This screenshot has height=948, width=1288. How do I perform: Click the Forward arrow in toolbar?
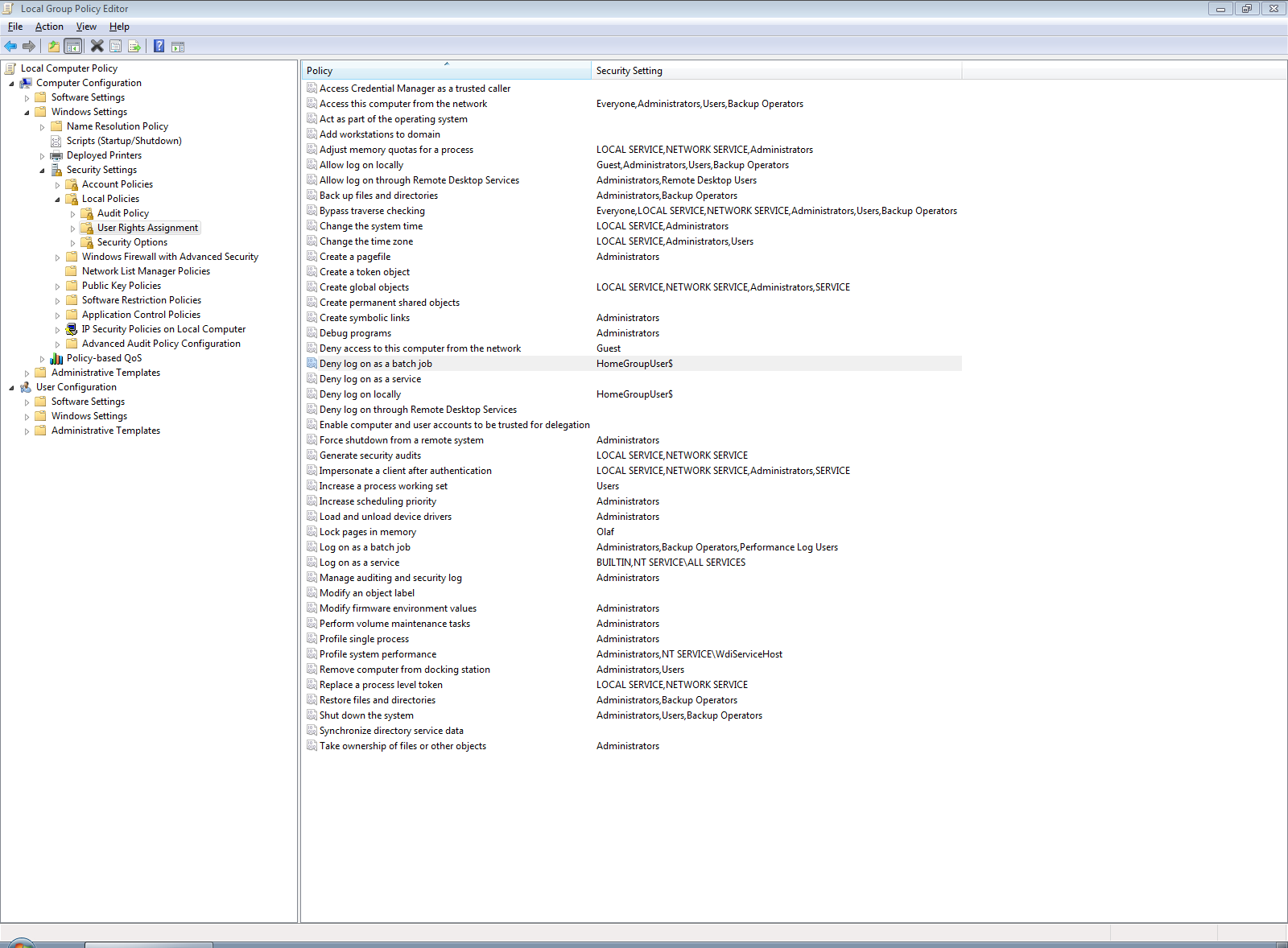coord(29,47)
